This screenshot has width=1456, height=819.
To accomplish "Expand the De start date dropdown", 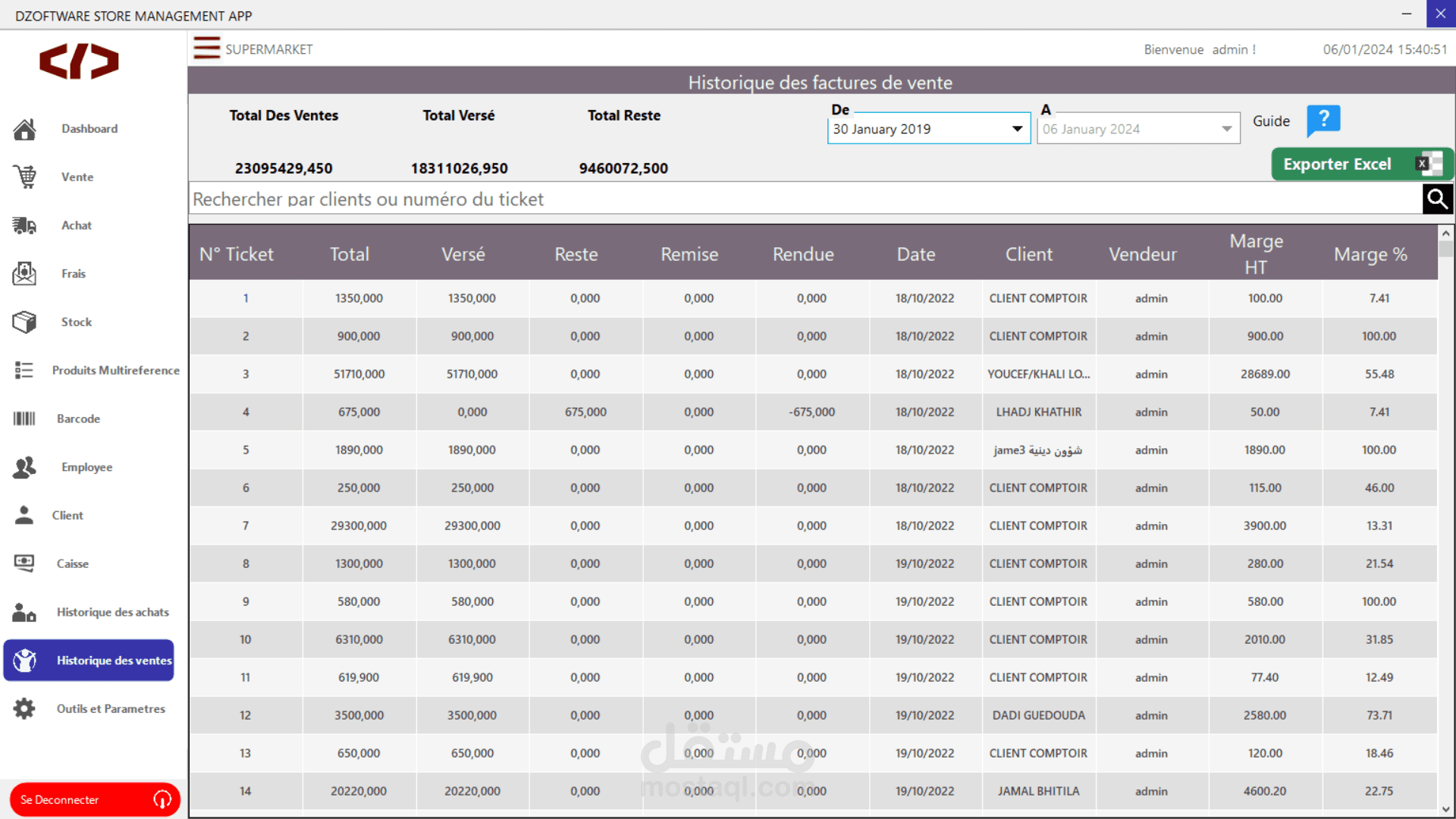I will pos(1017,129).
